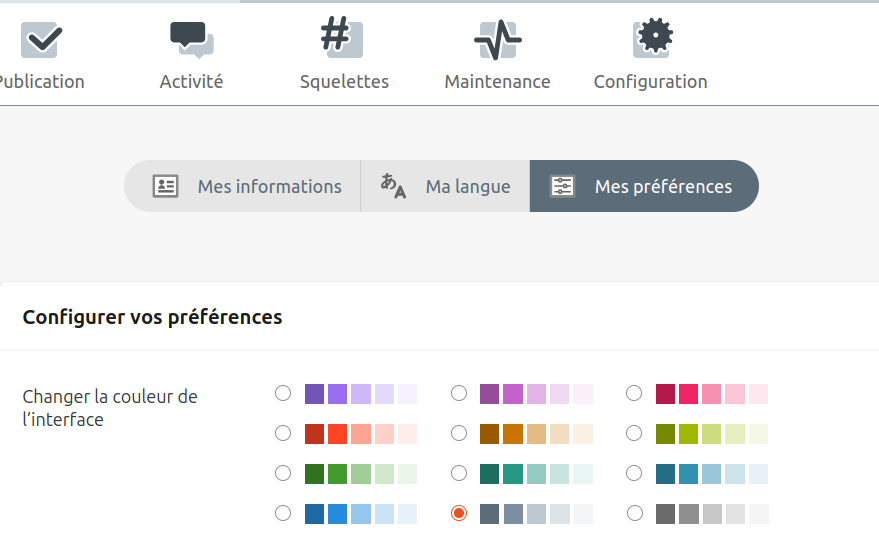Open the Squelettes menu label

[x=344, y=82]
